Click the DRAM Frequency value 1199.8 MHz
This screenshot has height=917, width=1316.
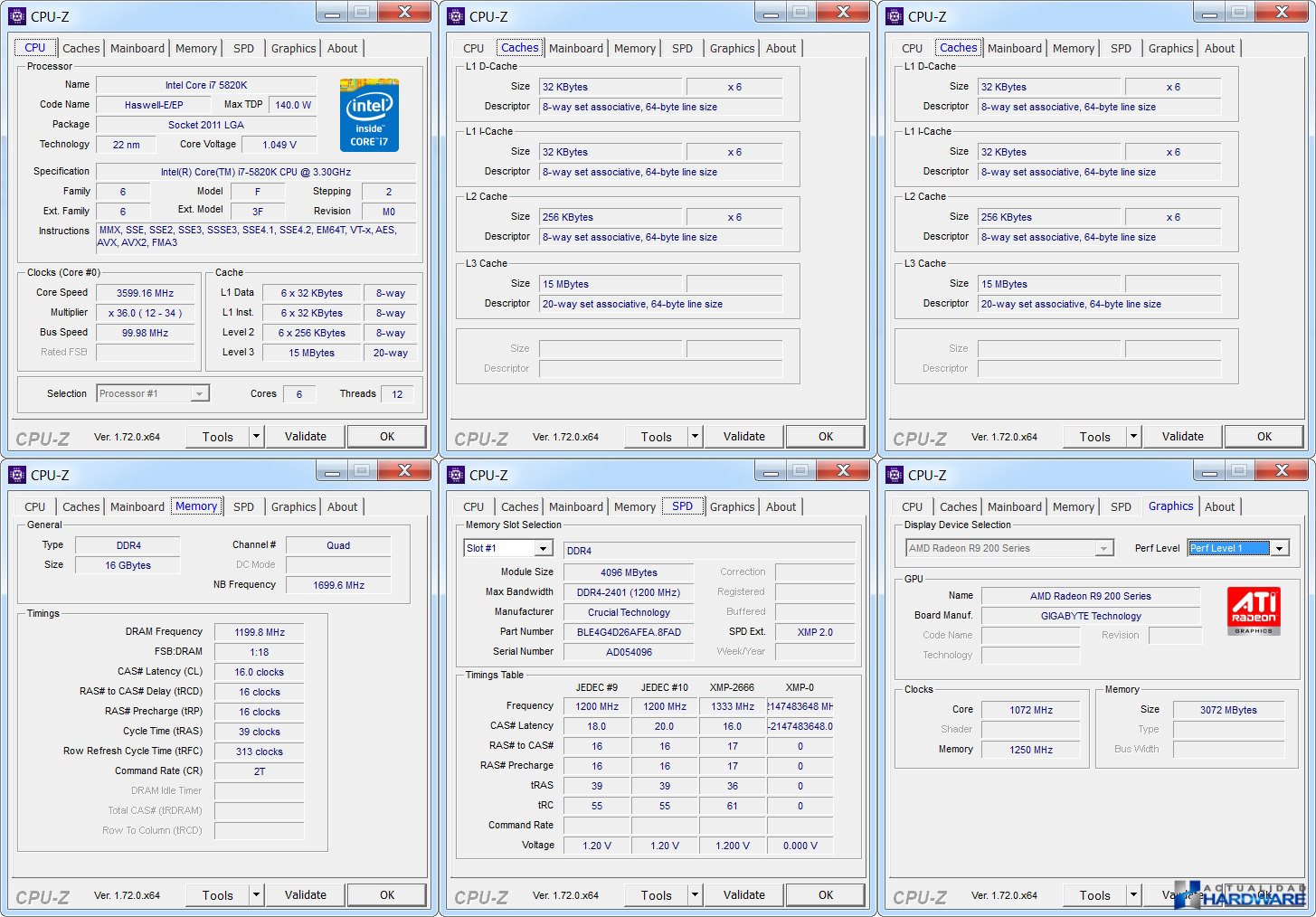pos(260,632)
